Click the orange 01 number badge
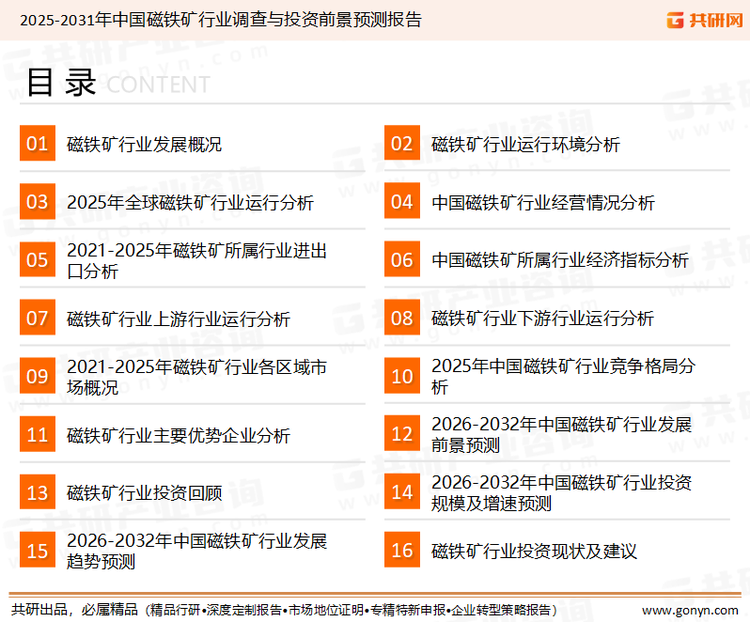The image size is (750, 622). click(x=37, y=144)
